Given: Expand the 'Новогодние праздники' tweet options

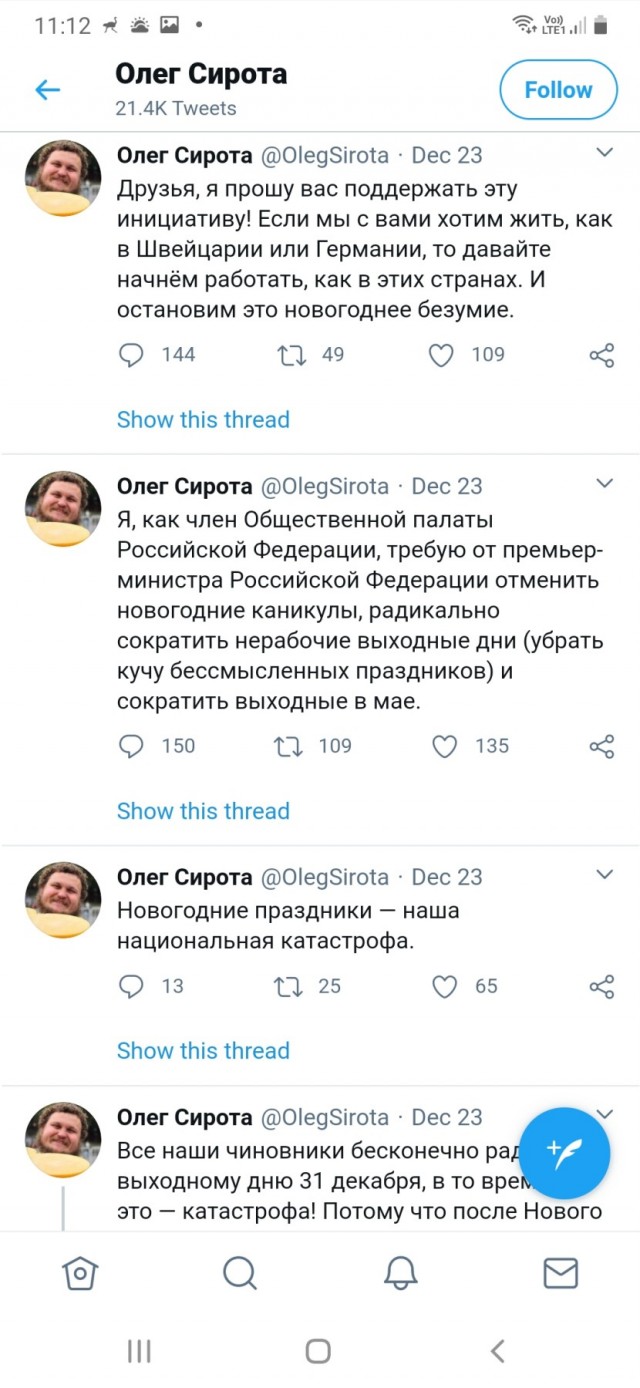Looking at the screenshot, I should click(x=603, y=876).
